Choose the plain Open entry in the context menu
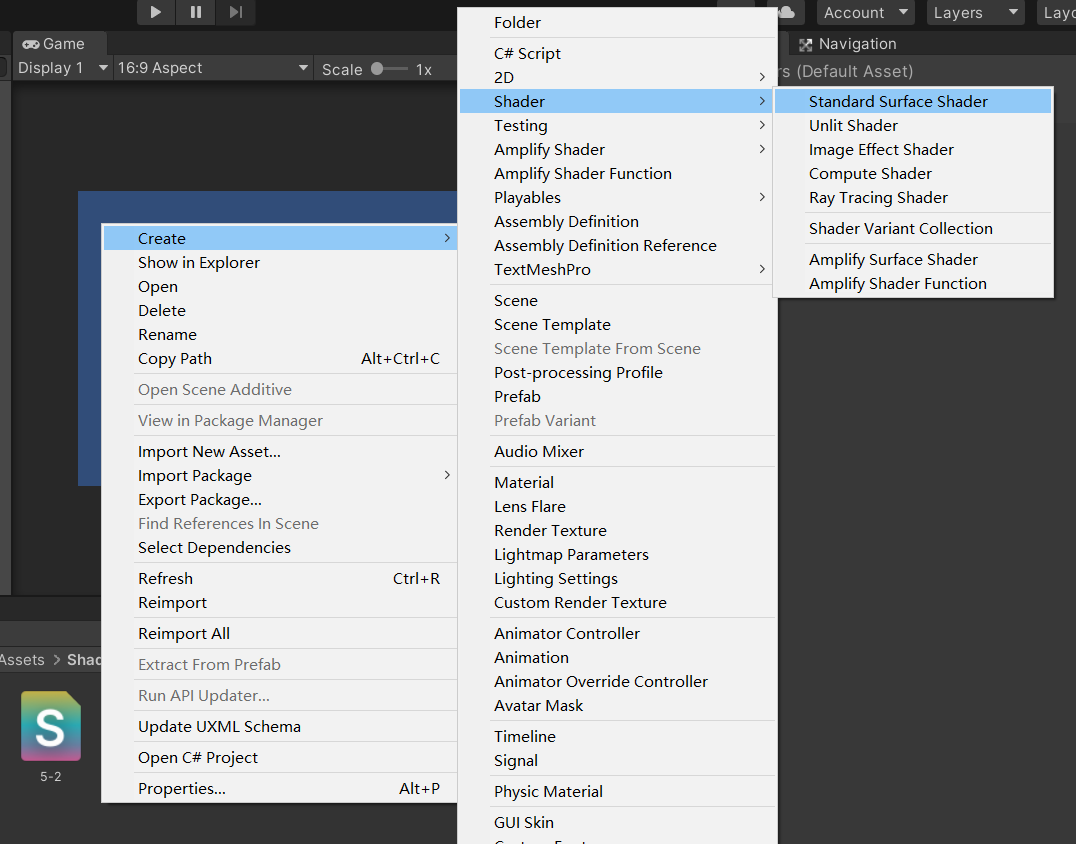 pos(280,286)
